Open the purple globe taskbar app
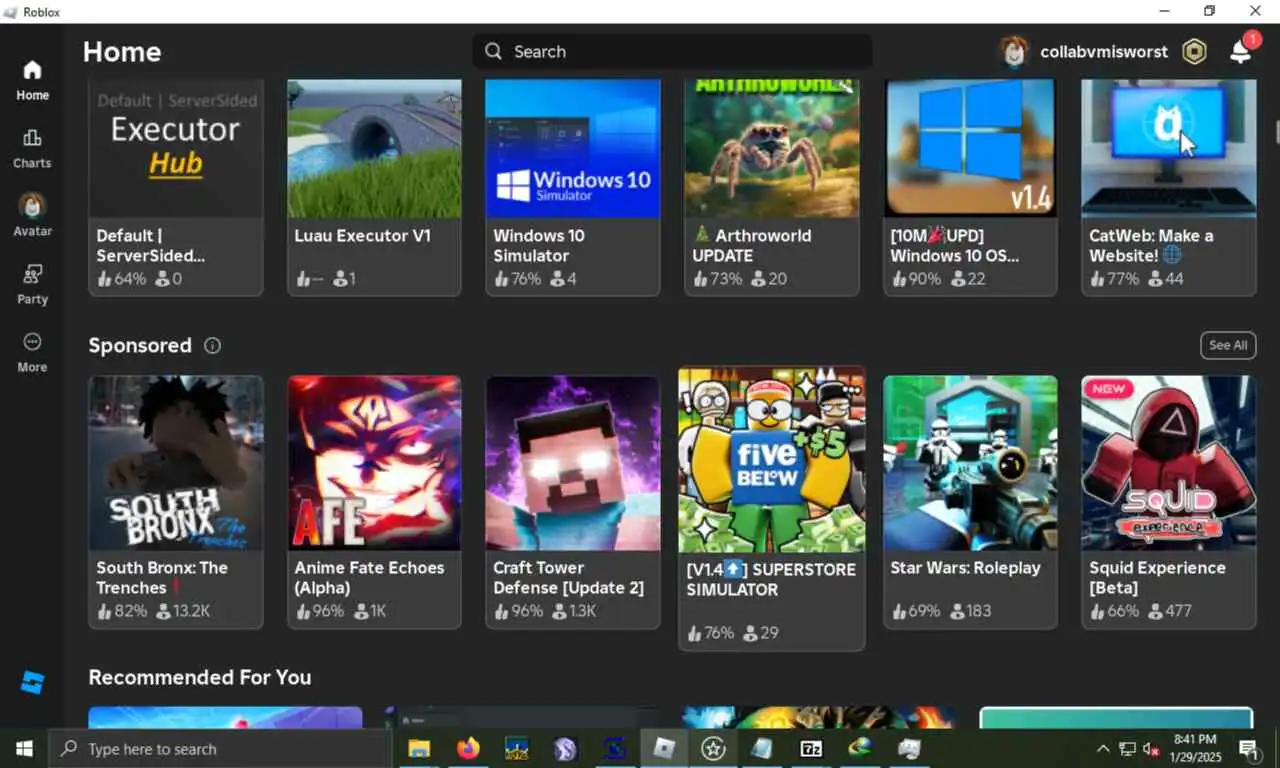The height and width of the screenshot is (768, 1280). pyautogui.click(x=566, y=748)
